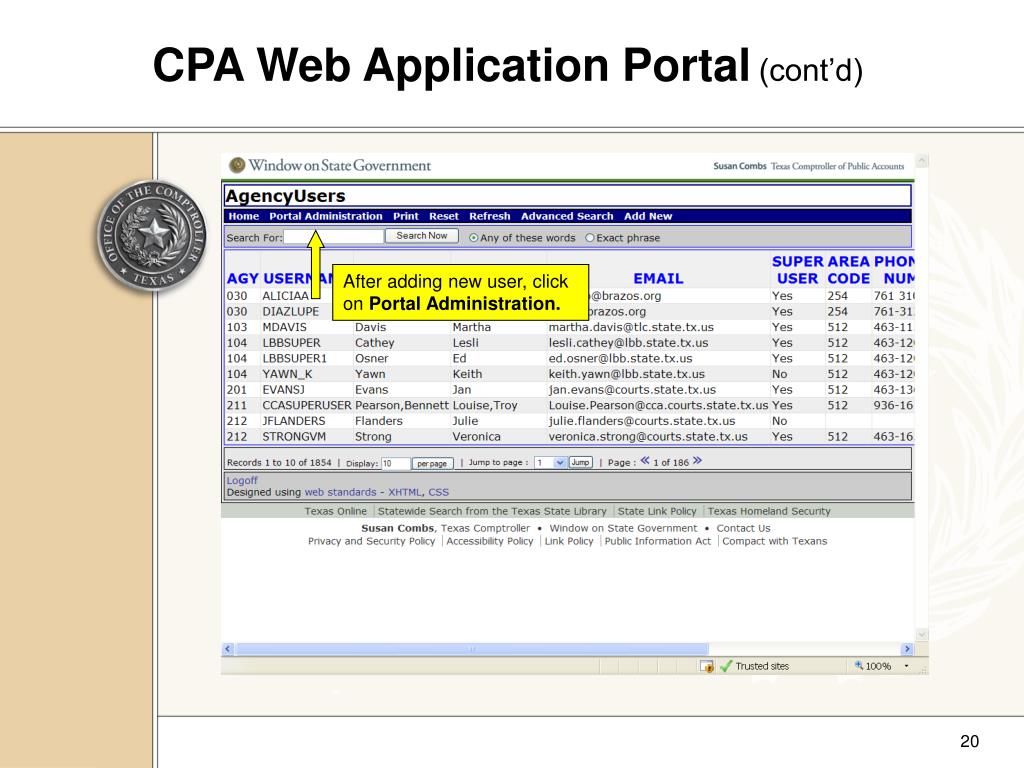
Task: Click the Search Now button
Action: [x=422, y=236]
